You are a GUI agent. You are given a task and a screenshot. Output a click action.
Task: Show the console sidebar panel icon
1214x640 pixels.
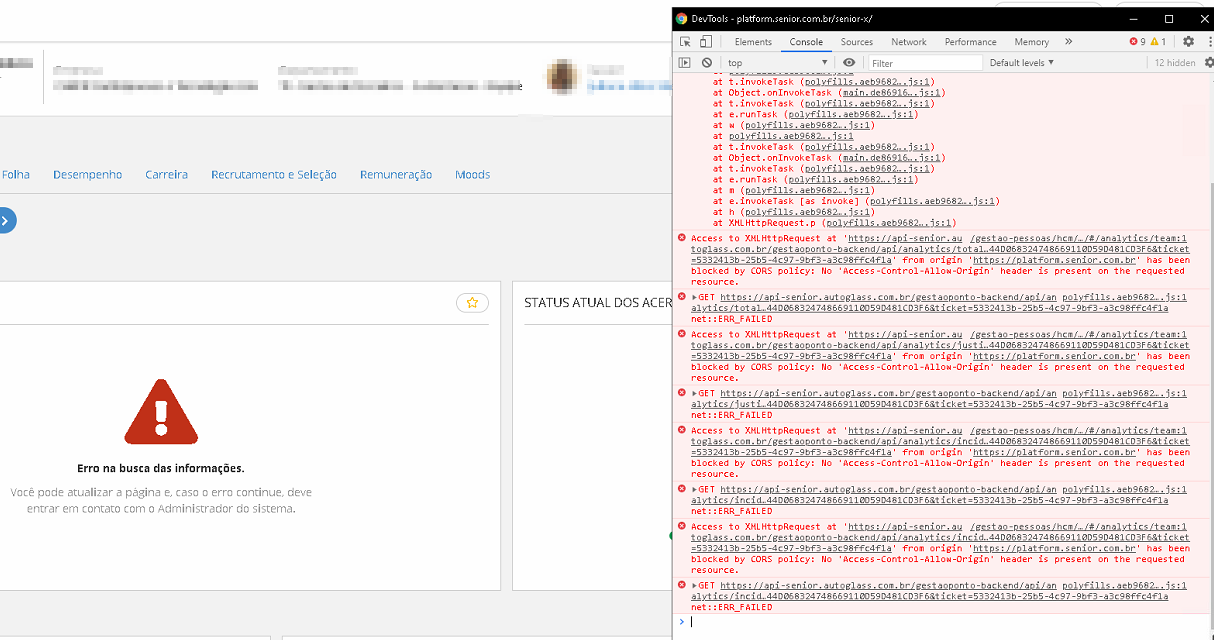click(x=685, y=63)
